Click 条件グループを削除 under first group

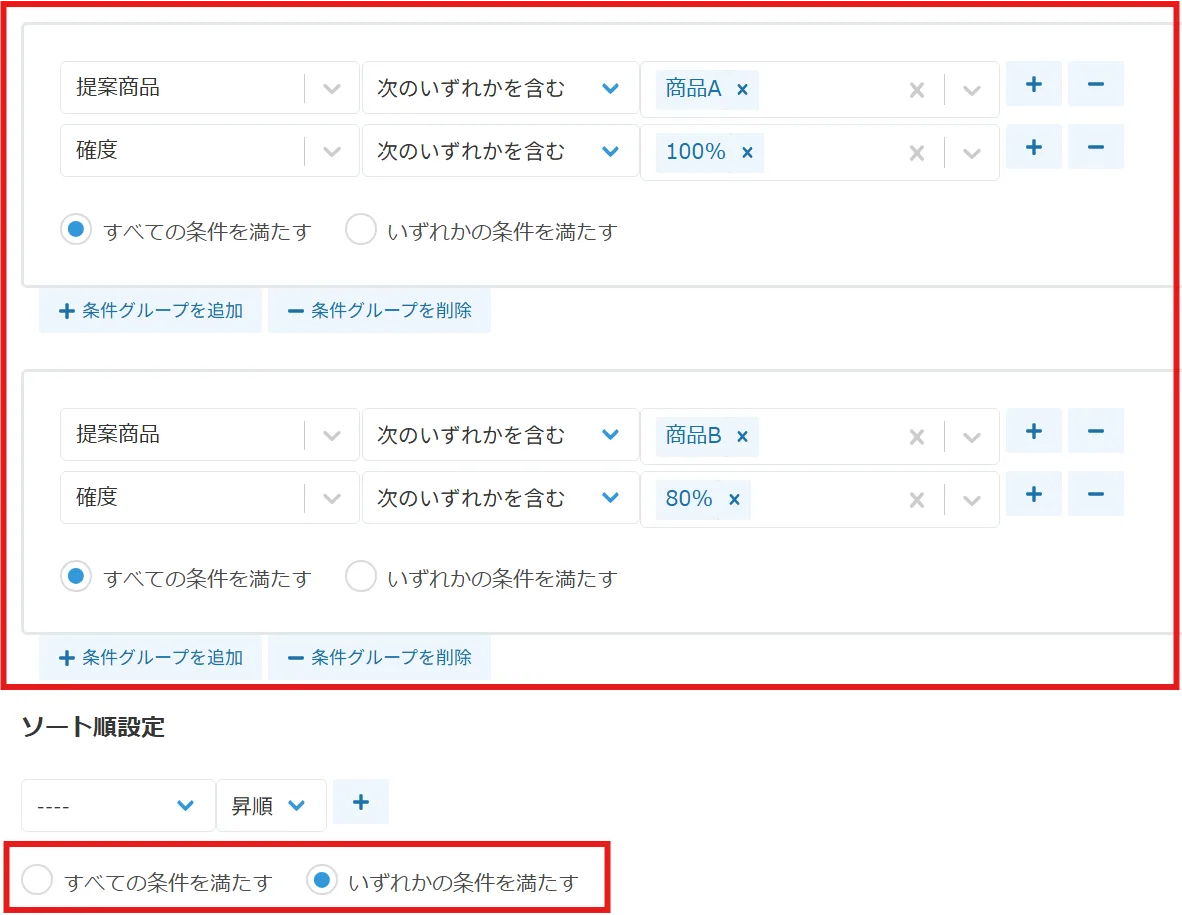tap(379, 310)
